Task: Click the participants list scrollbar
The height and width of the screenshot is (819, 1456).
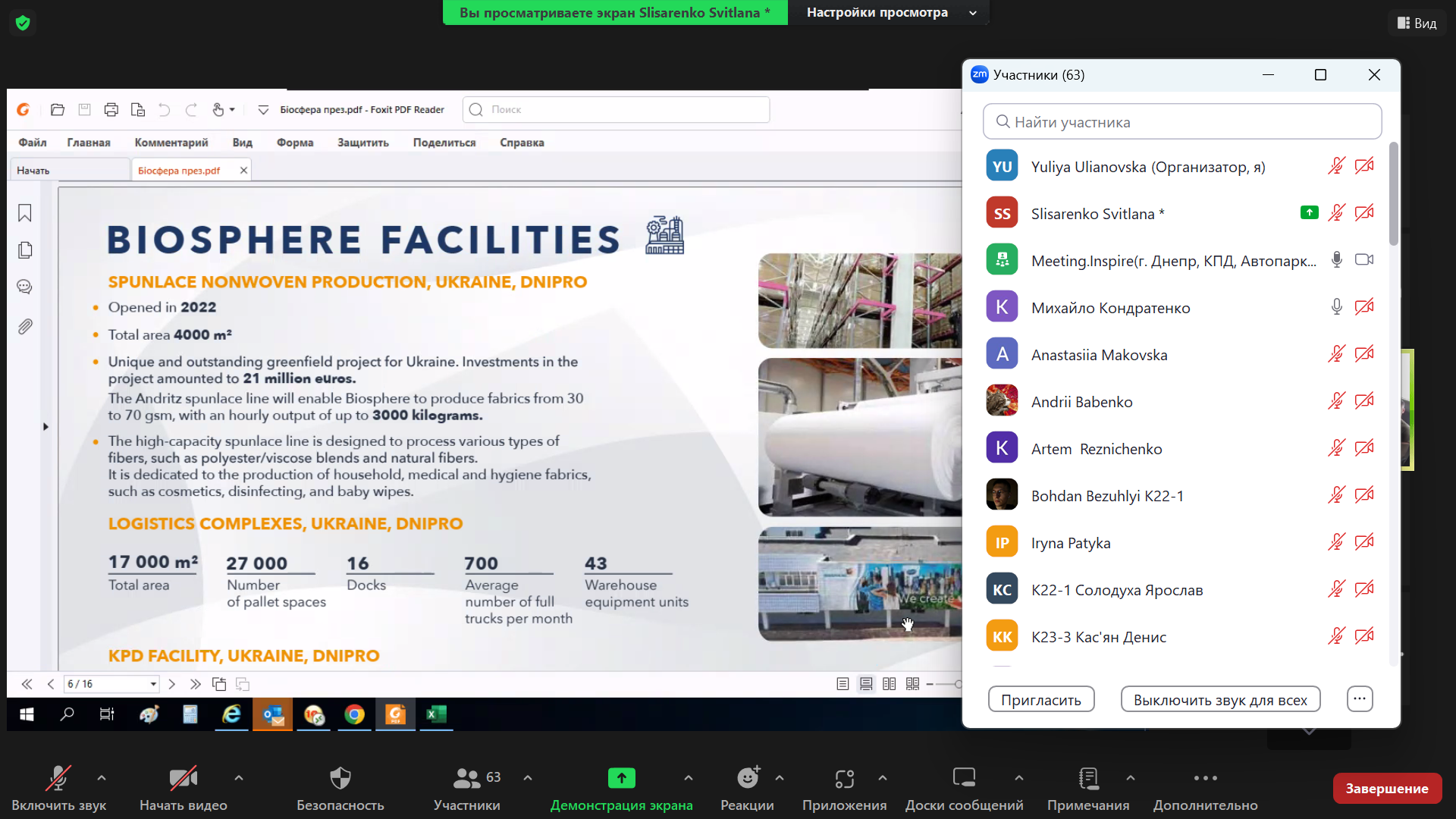Action: [x=1393, y=193]
